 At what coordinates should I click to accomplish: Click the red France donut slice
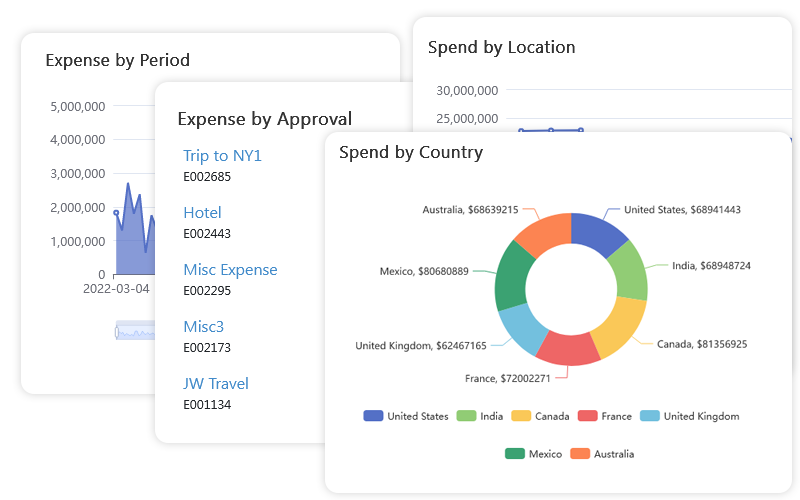pyautogui.click(x=567, y=350)
